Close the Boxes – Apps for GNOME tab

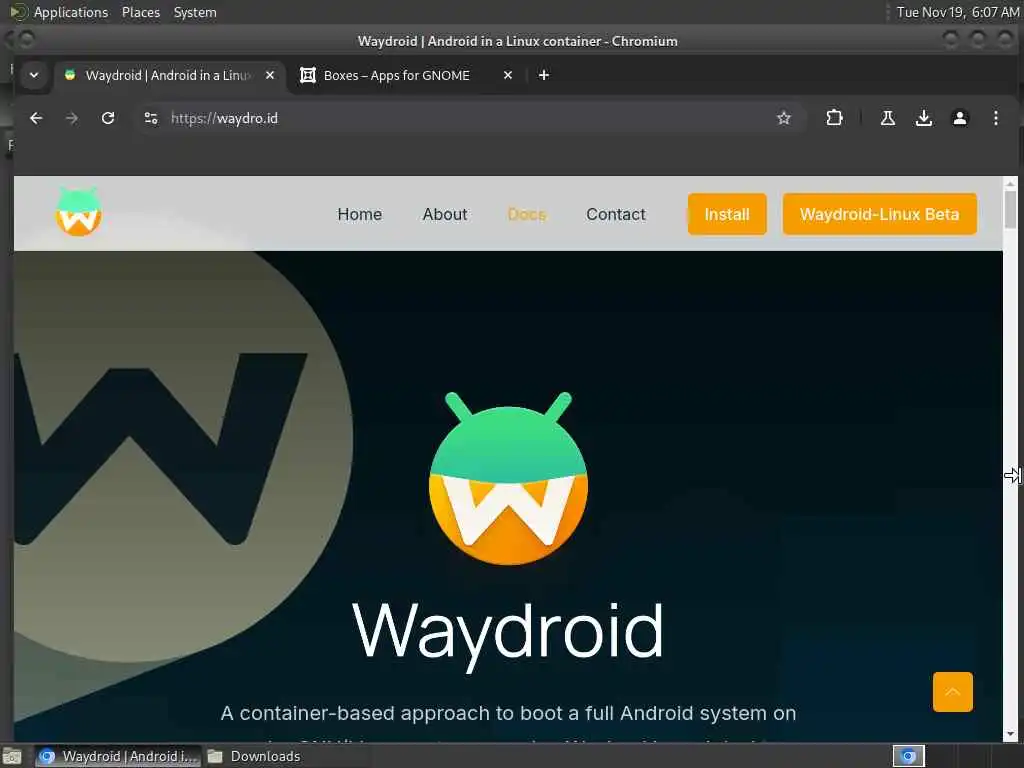tap(507, 75)
